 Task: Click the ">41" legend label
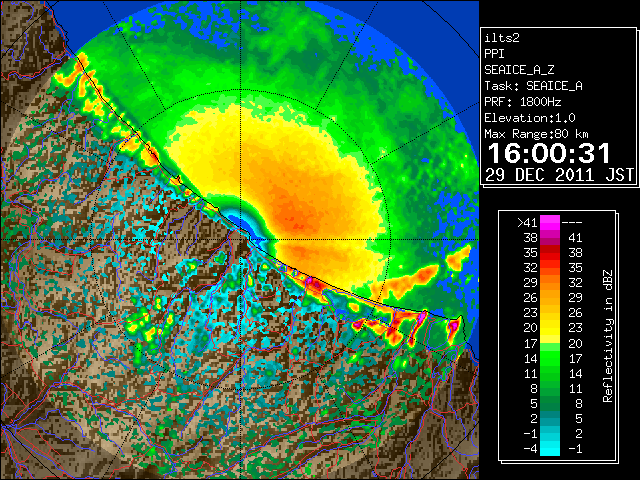pyautogui.click(x=527, y=223)
